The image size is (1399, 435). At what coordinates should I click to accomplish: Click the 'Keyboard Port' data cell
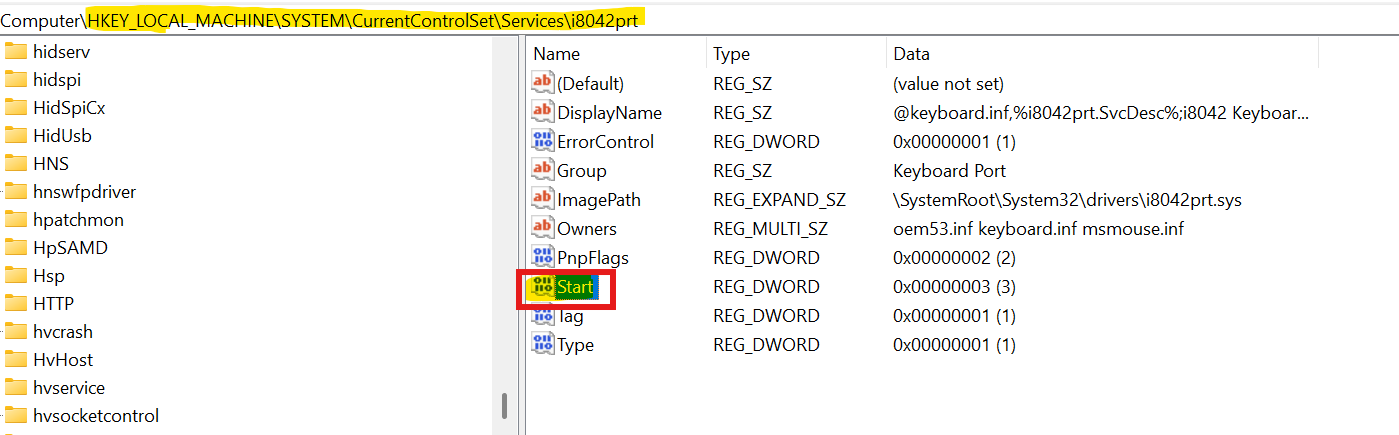point(949,170)
